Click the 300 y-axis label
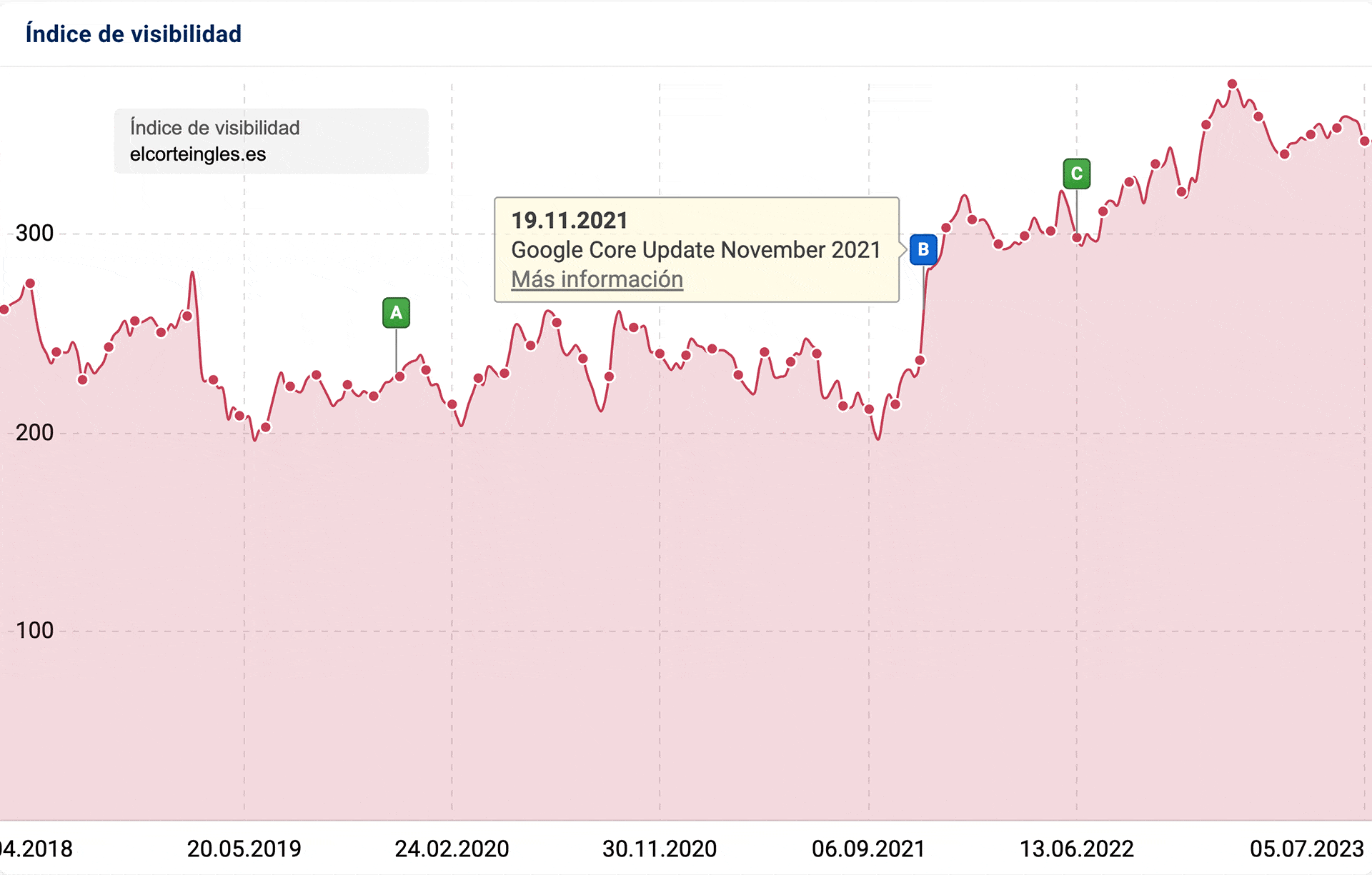The image size is (1372, 875). click(34, 233)
